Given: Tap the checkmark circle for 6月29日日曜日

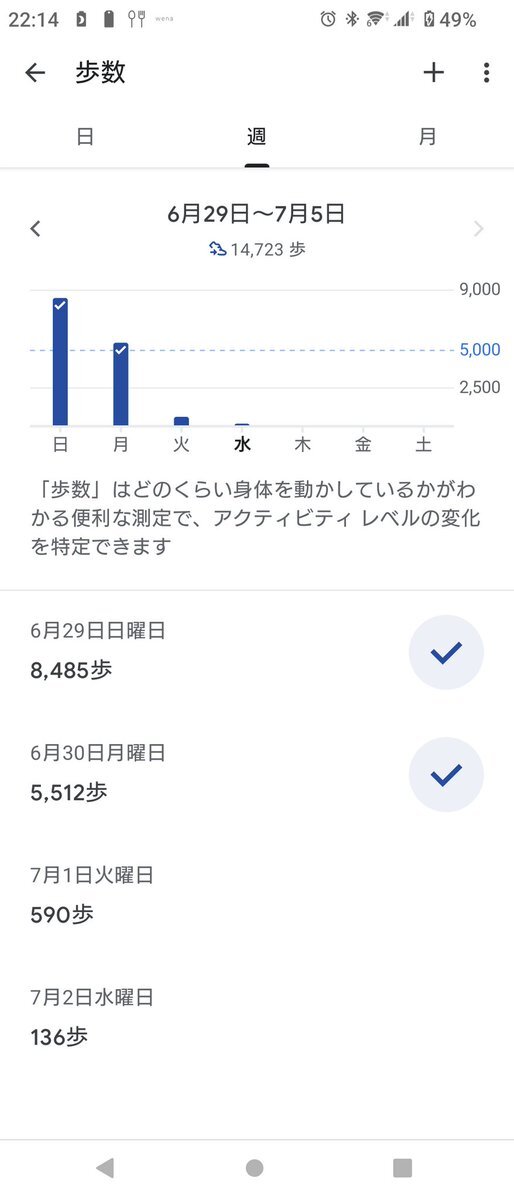Looking at the screenshot, I should click(446, 652).
